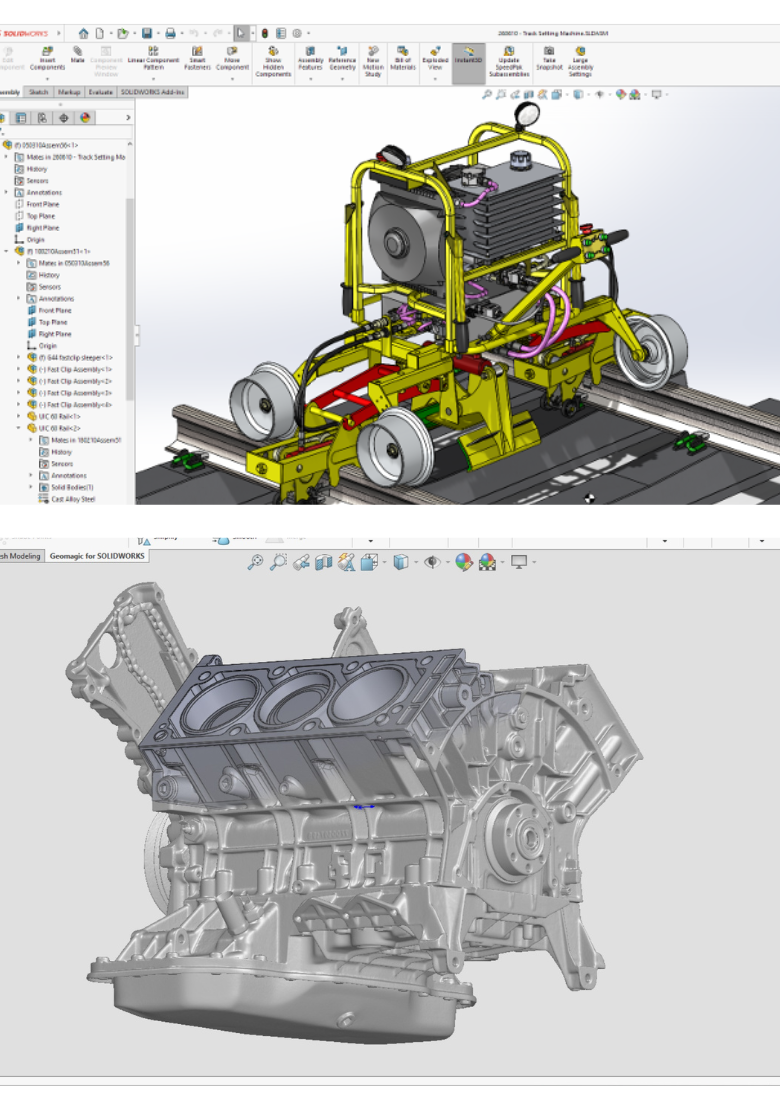Select Front Plane in feature tree

point(41,204)
